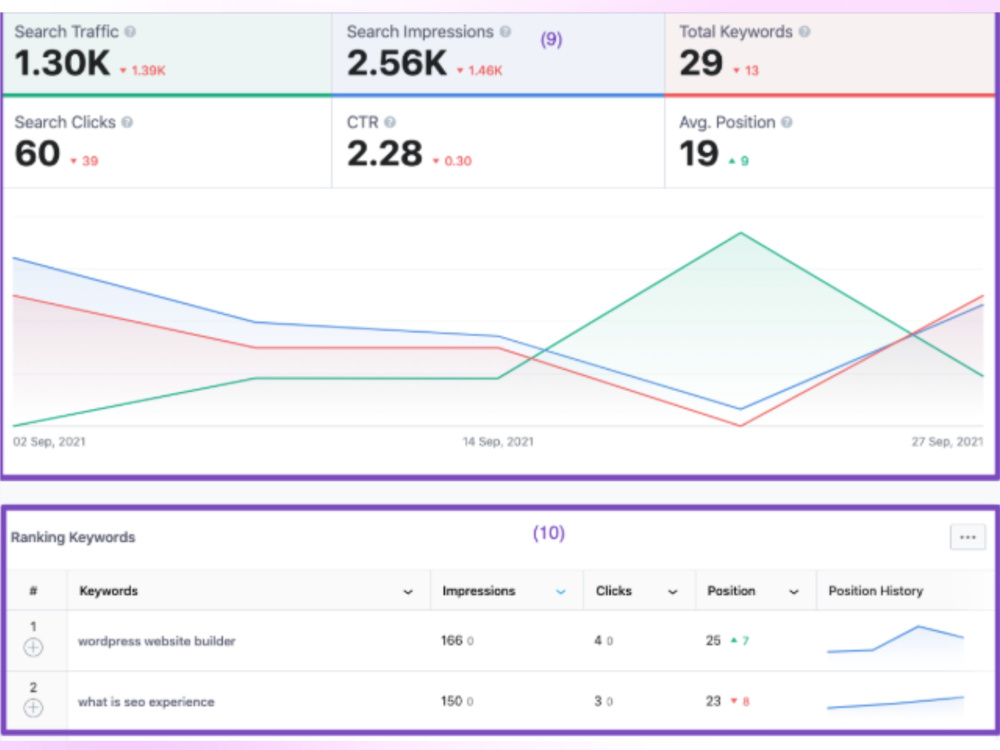Click keyword wordpress website builder
This screenshot has width=1000, height=750.
[x=157, y=641]
